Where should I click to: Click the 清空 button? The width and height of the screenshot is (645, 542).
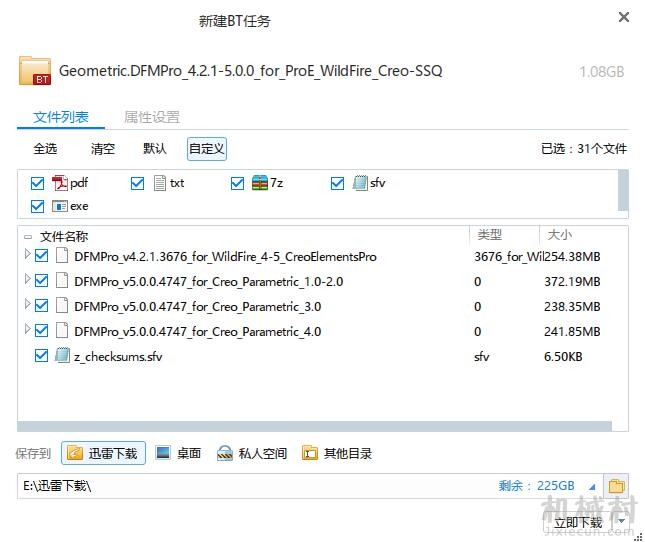(x=103, y=148)
